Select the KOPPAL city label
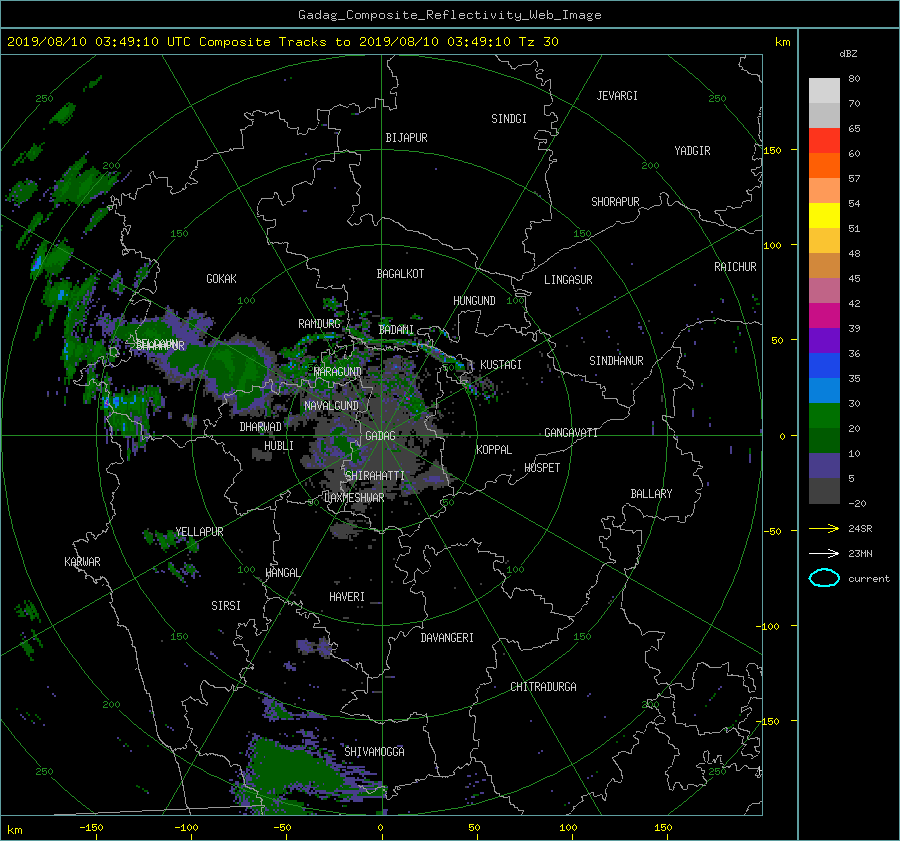The height and width of the screenshot is (841, 900). tap(494, 450)
